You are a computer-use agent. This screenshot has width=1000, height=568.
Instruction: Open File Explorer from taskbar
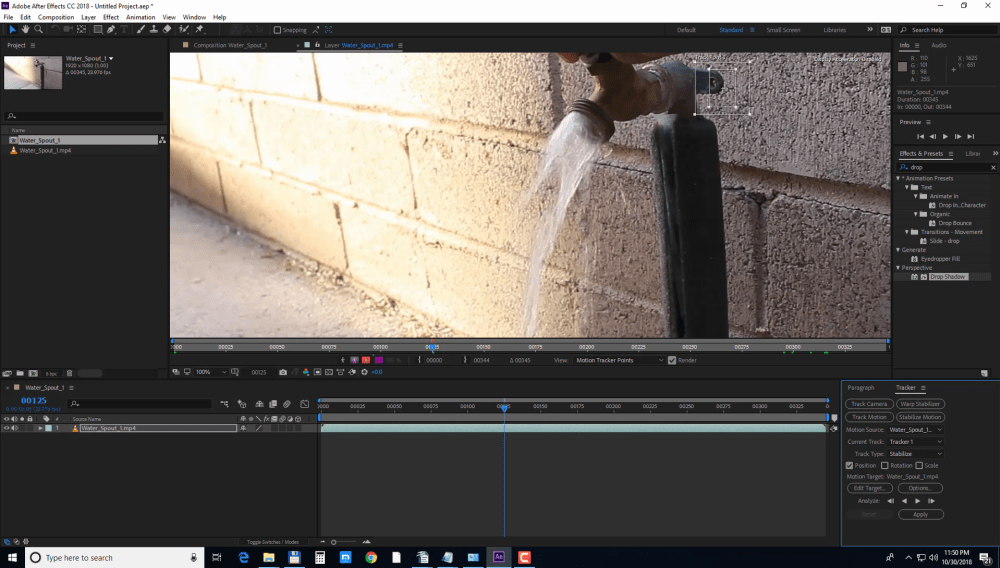click(268, 557)
